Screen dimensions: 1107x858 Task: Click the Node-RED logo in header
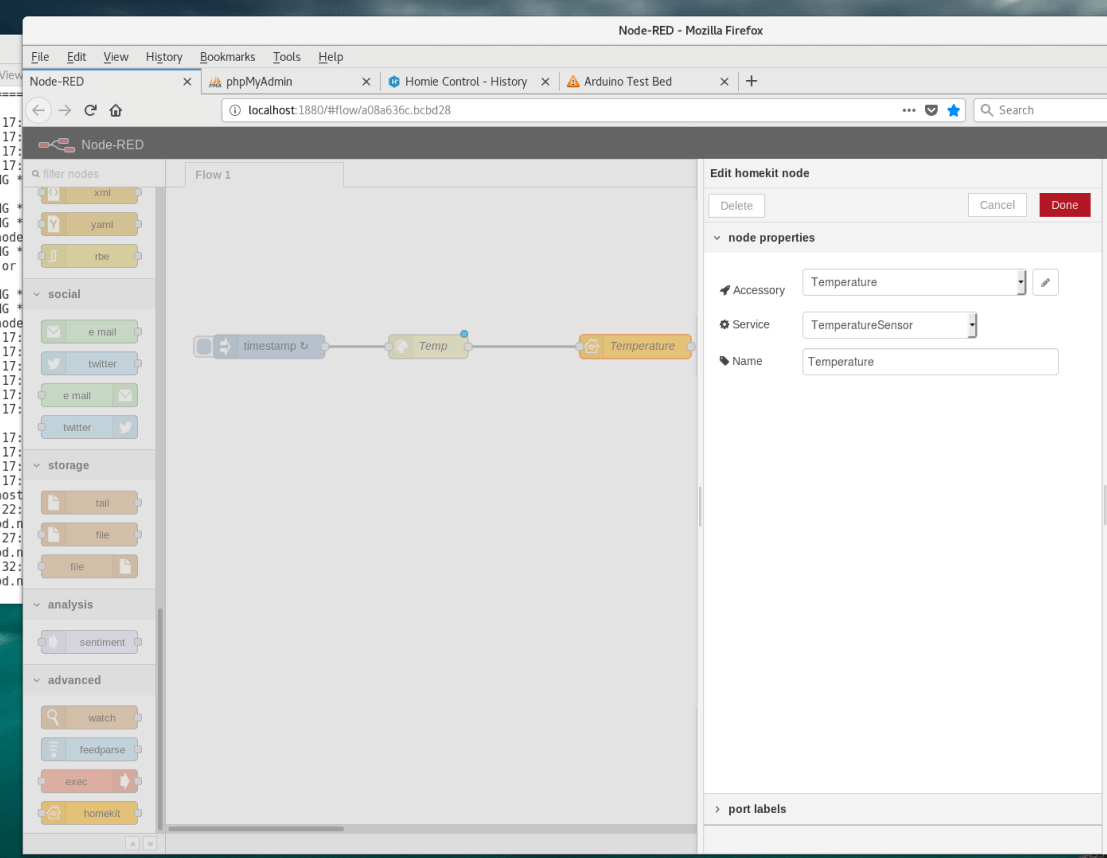(56, 145)
